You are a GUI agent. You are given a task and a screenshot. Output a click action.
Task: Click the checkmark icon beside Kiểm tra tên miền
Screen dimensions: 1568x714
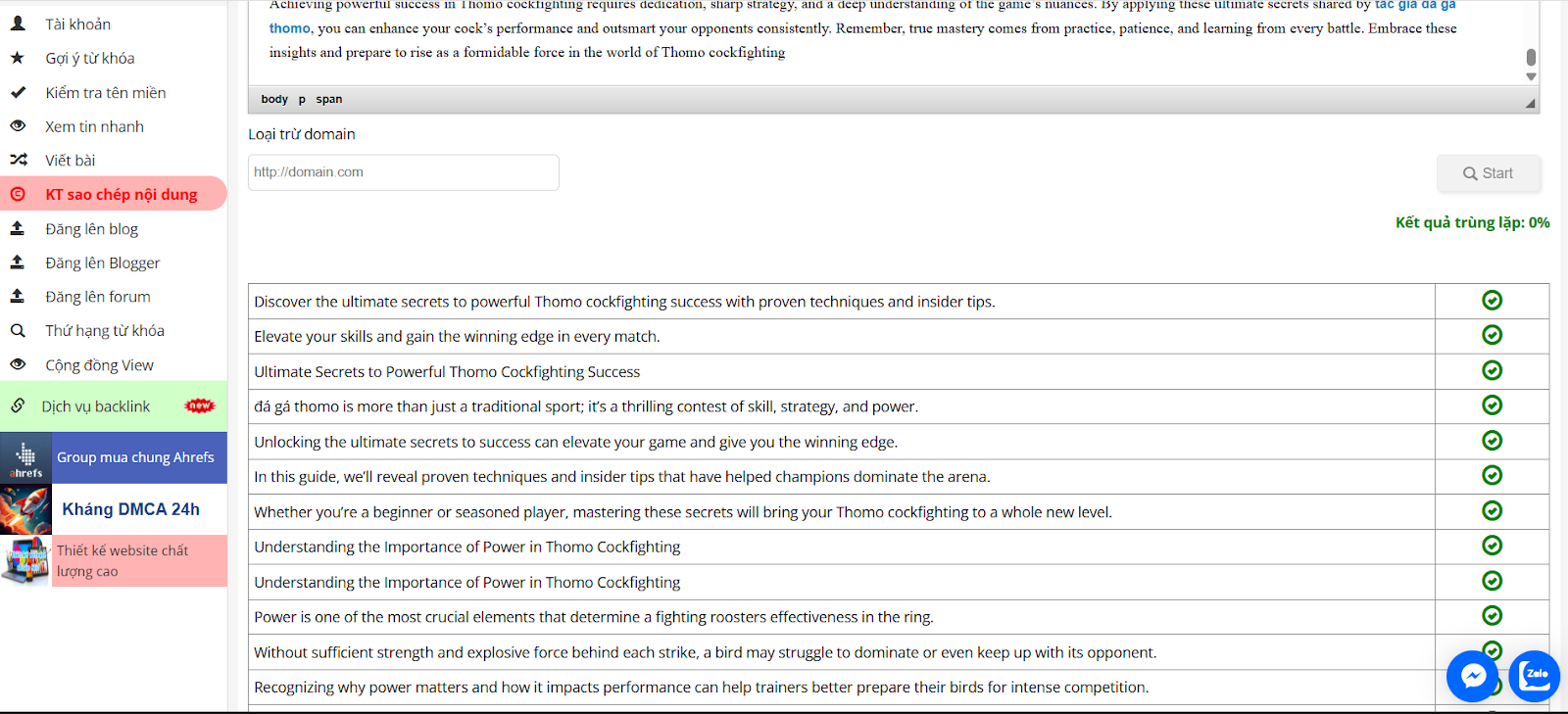(18, 92)
